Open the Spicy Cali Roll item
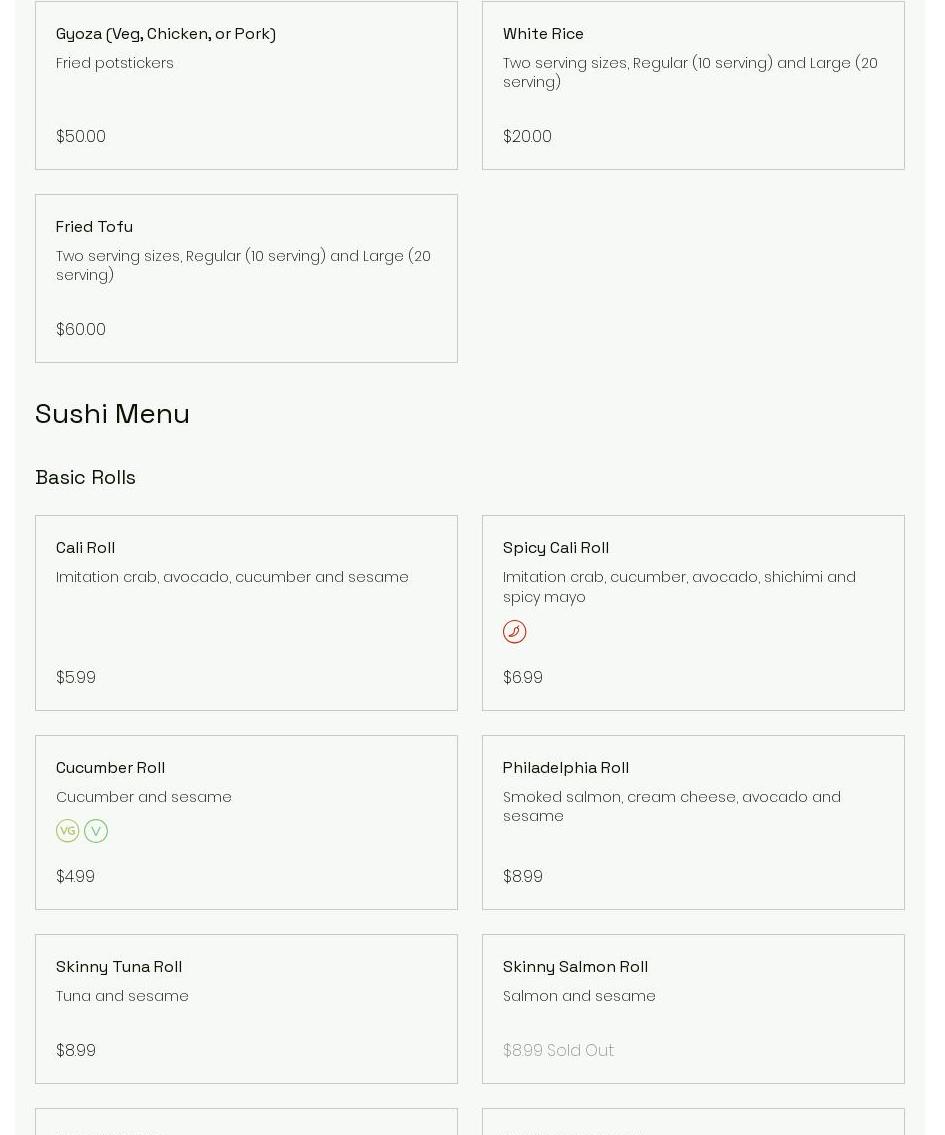Image resolution: width=945 pixels, height=1135 pixels. pyautogui.click(x=693, y=612)
